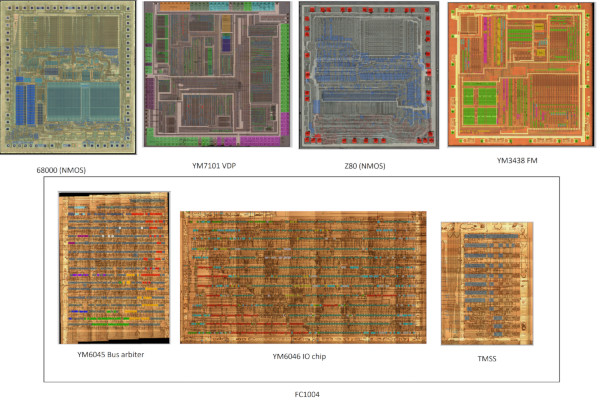This screenshot has width=600, height=400.
Task: Click the 68000 (NMOS) die photo
Action: pyautogui.click(x=68, y=77)
